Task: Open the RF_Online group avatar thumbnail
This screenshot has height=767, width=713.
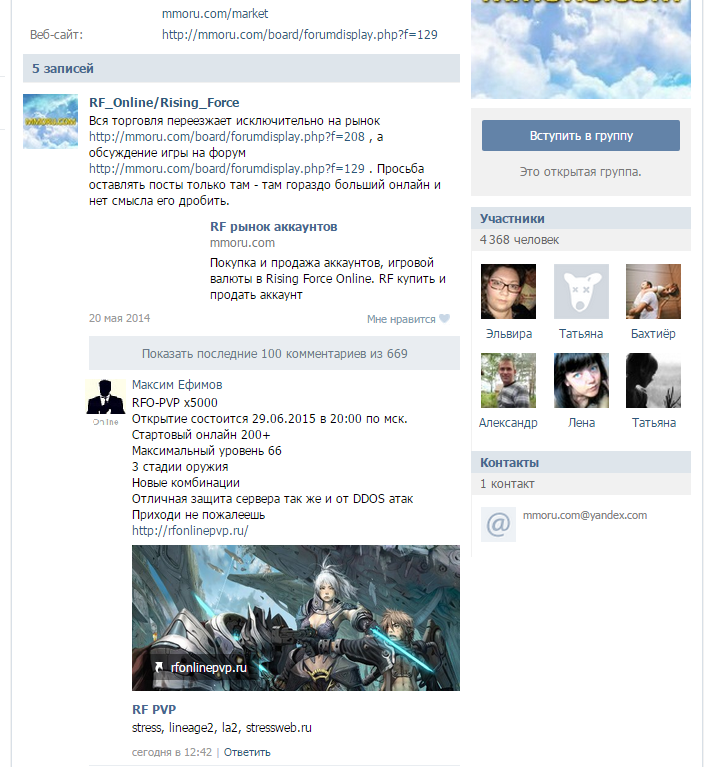Action: [50, 121]
